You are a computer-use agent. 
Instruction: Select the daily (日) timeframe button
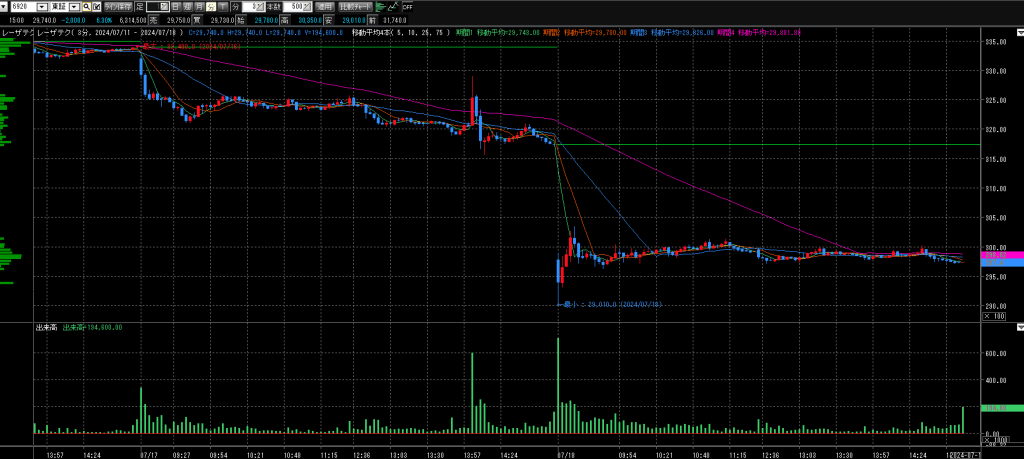click(175, 6)
